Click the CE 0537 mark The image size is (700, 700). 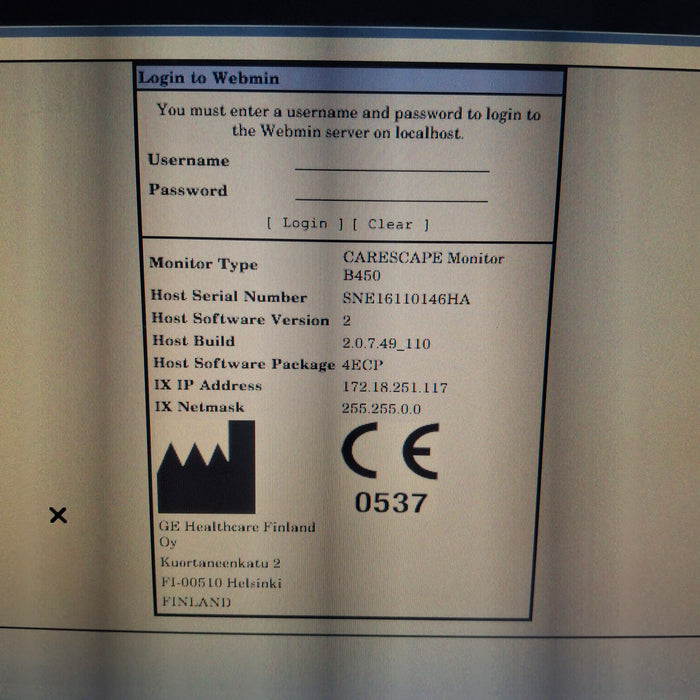[391, 468]
